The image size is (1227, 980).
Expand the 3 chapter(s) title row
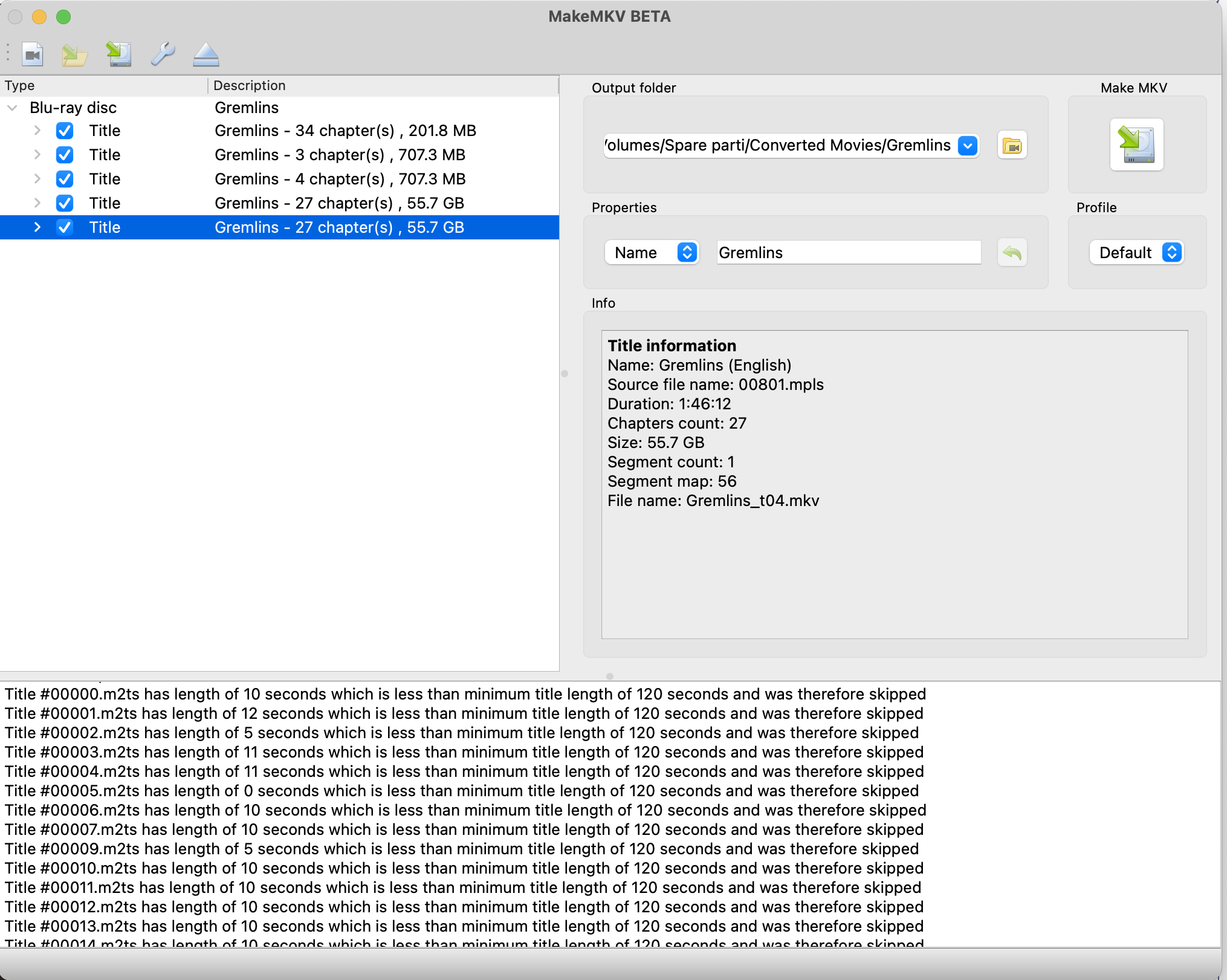click(37, 155)
